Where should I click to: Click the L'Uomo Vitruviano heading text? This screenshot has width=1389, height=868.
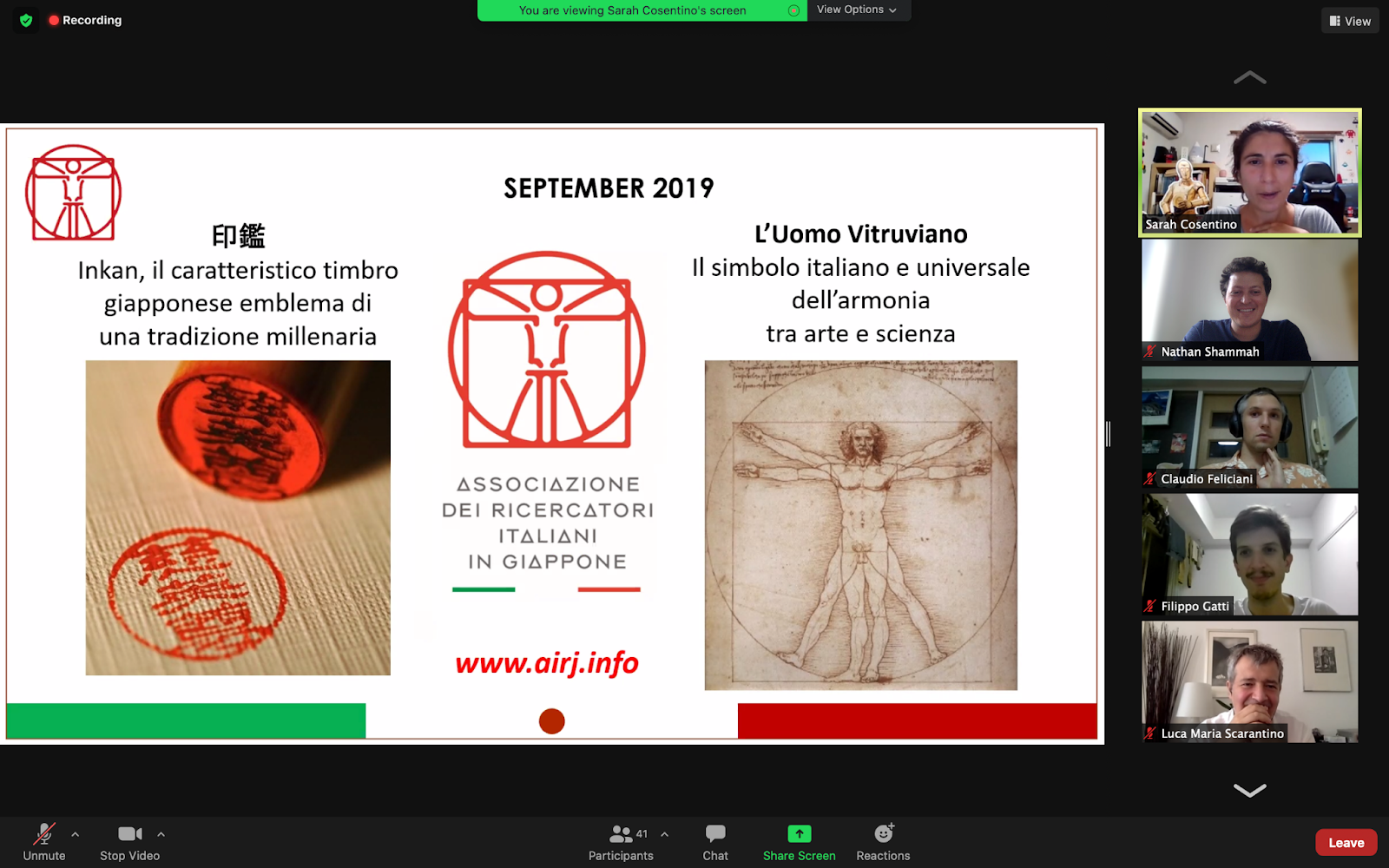click(x=861, y=234)
